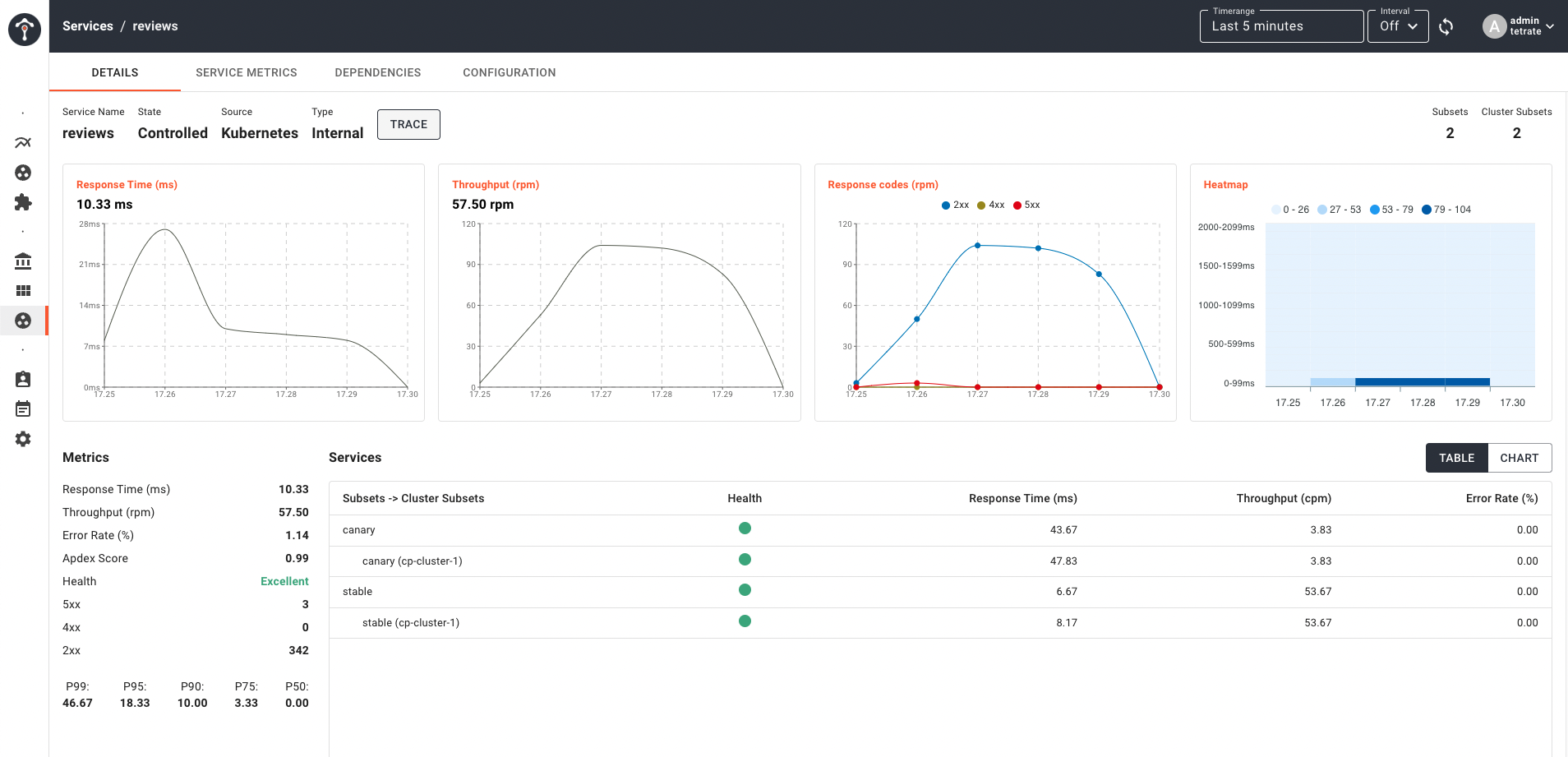Open the Interval Off dropdown

tap(1398, 26)
